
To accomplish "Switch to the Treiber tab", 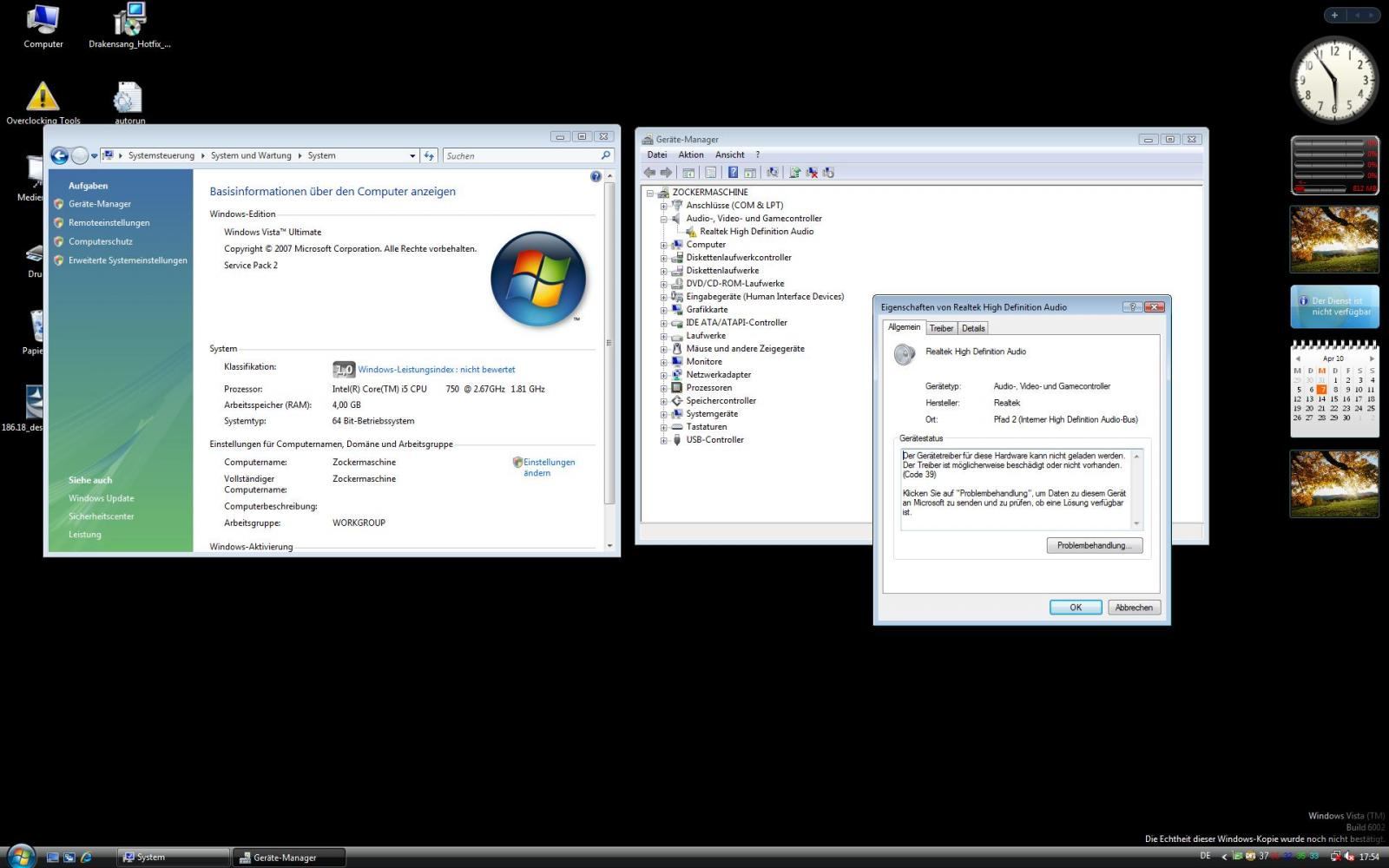I will (941, 328).
